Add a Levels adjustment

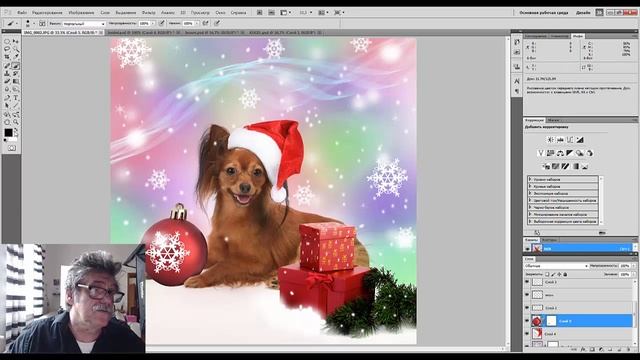(560, 140)
